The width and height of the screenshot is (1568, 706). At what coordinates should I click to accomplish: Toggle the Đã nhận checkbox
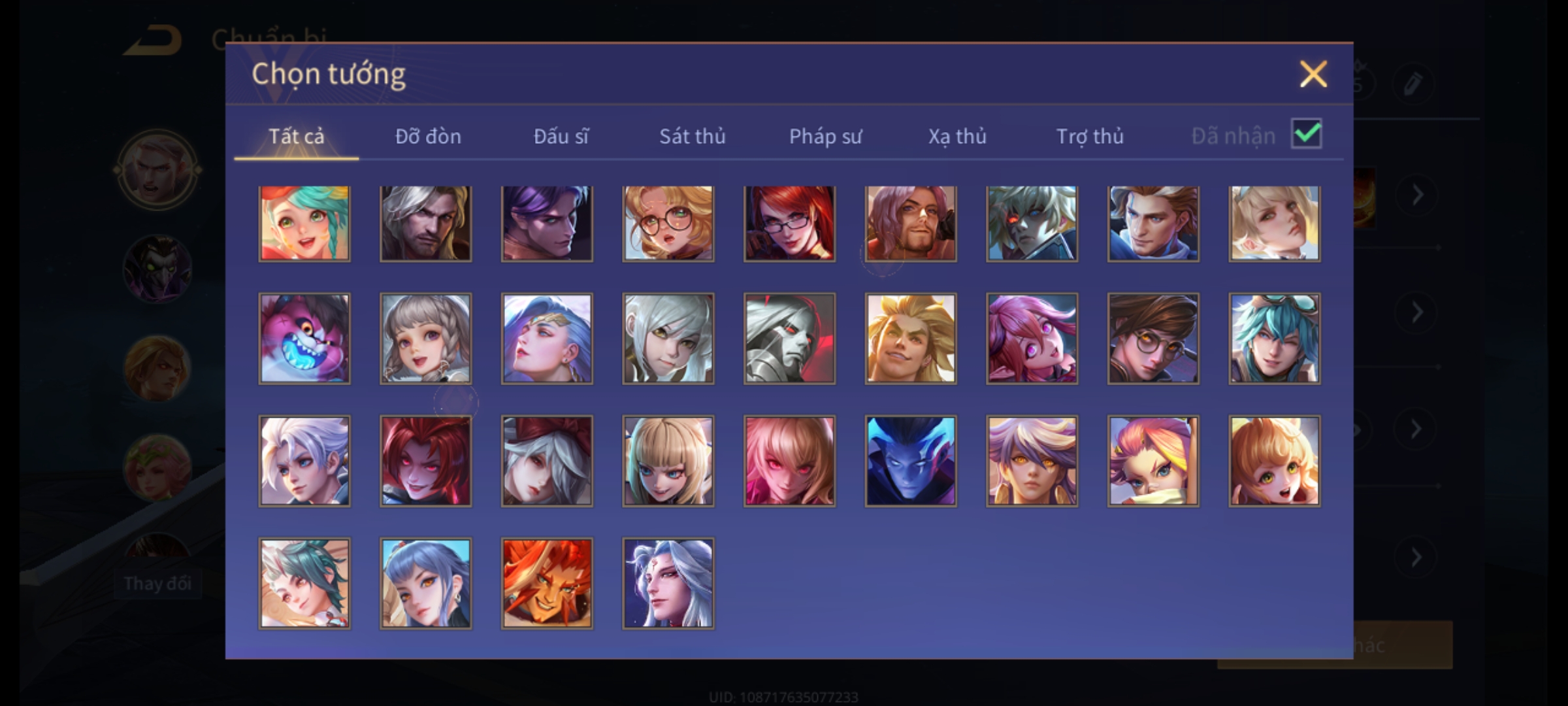[1307, 135]
